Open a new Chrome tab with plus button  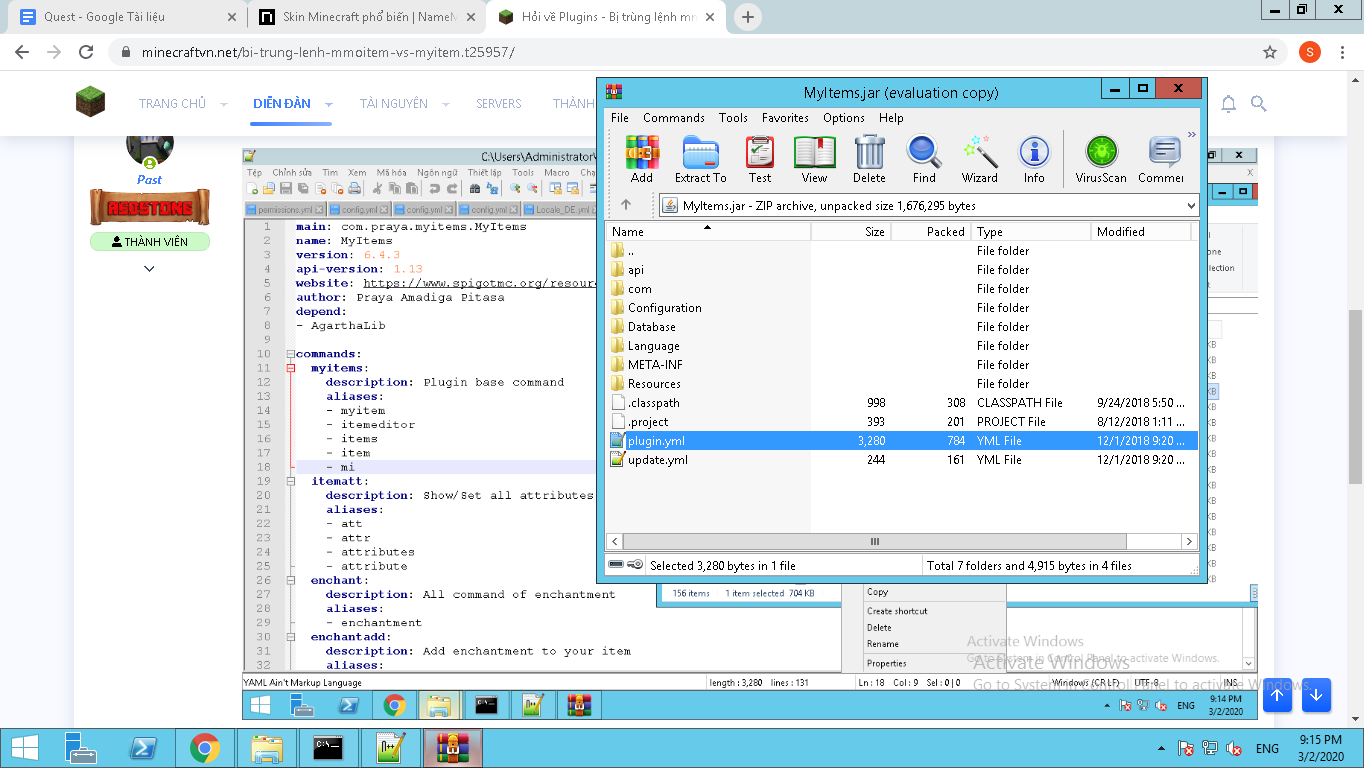[x=748, y=17]
